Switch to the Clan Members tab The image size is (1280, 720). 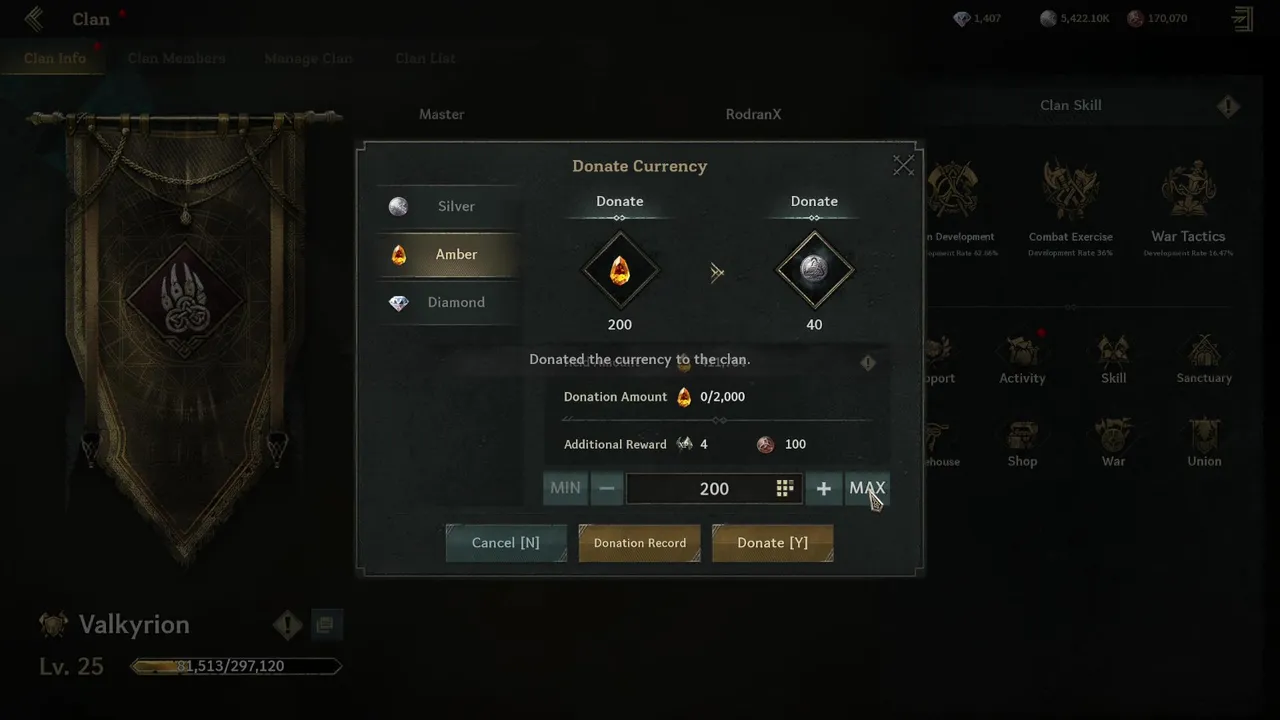(177, 58)
